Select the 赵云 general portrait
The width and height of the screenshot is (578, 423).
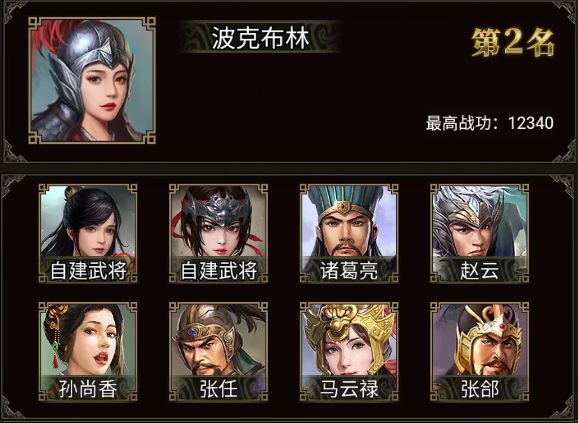pos(479,233)
